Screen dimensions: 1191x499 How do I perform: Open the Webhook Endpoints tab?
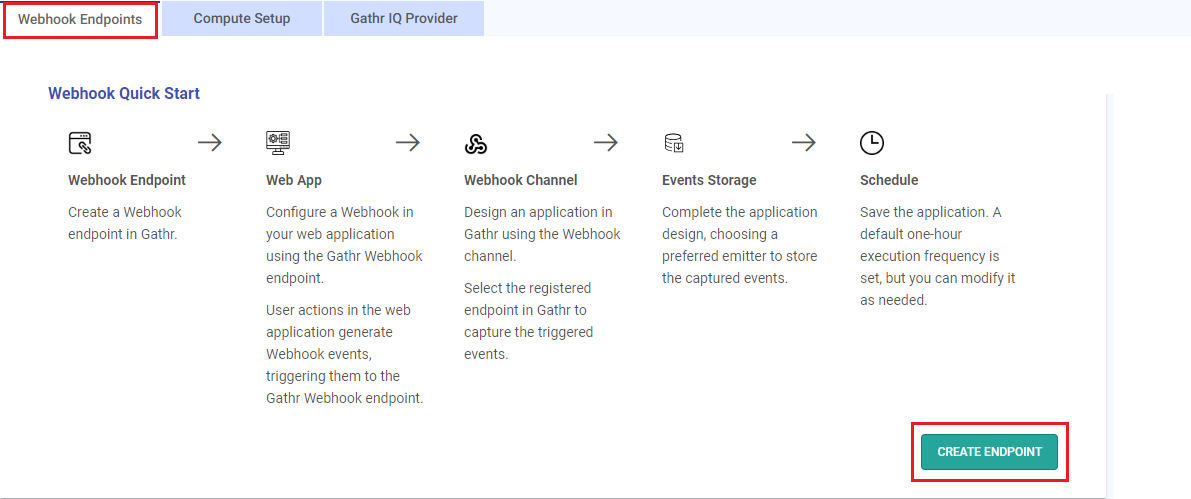tap(80, 19)
